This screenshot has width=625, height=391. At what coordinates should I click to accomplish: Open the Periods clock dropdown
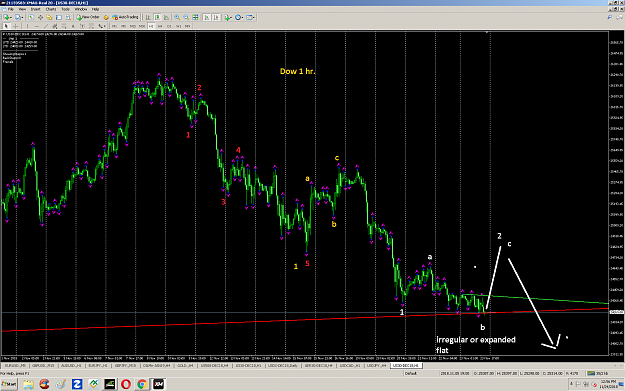(x=239, y=17)
